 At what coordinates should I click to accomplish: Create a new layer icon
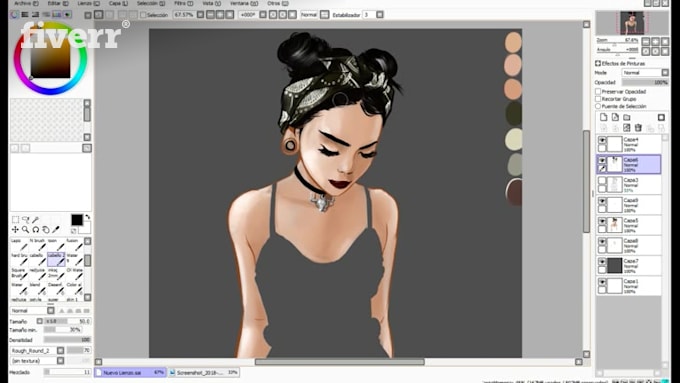click(x=604, y=117)
